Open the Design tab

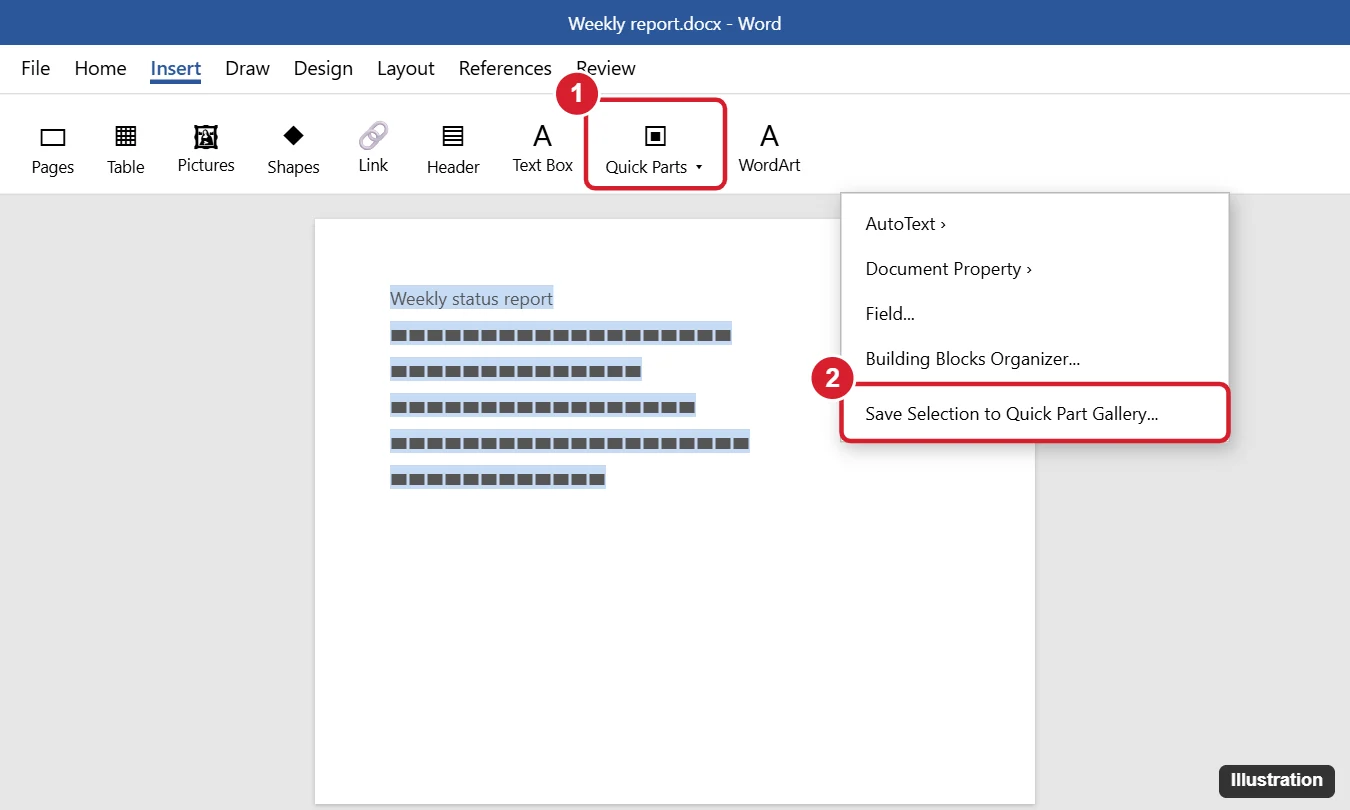click(x=323, y=68)
